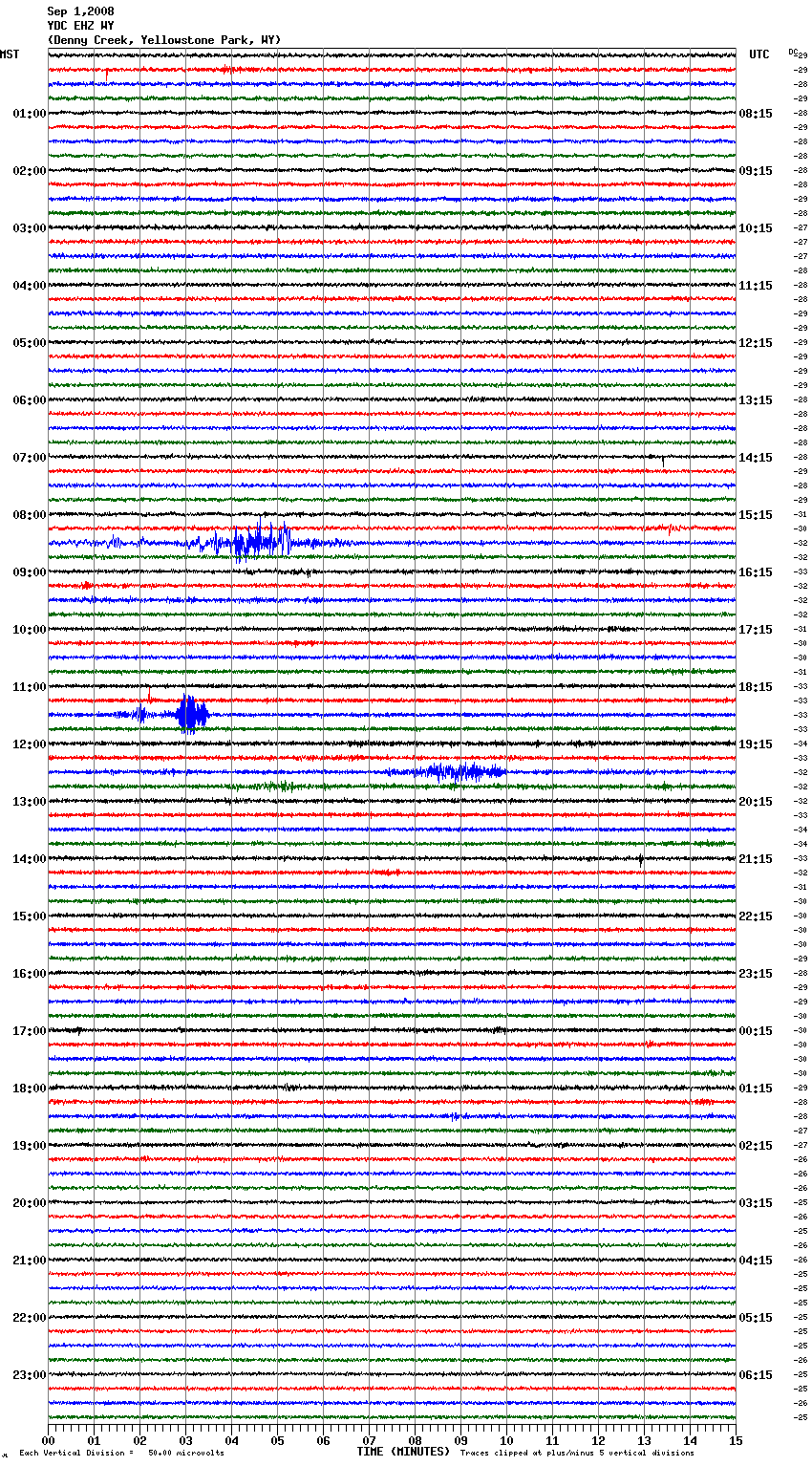Image resolution: width=812 pixels, height=1466 pixels.
Task: Select the 03:00 MST time label
Action: (30, 228)
